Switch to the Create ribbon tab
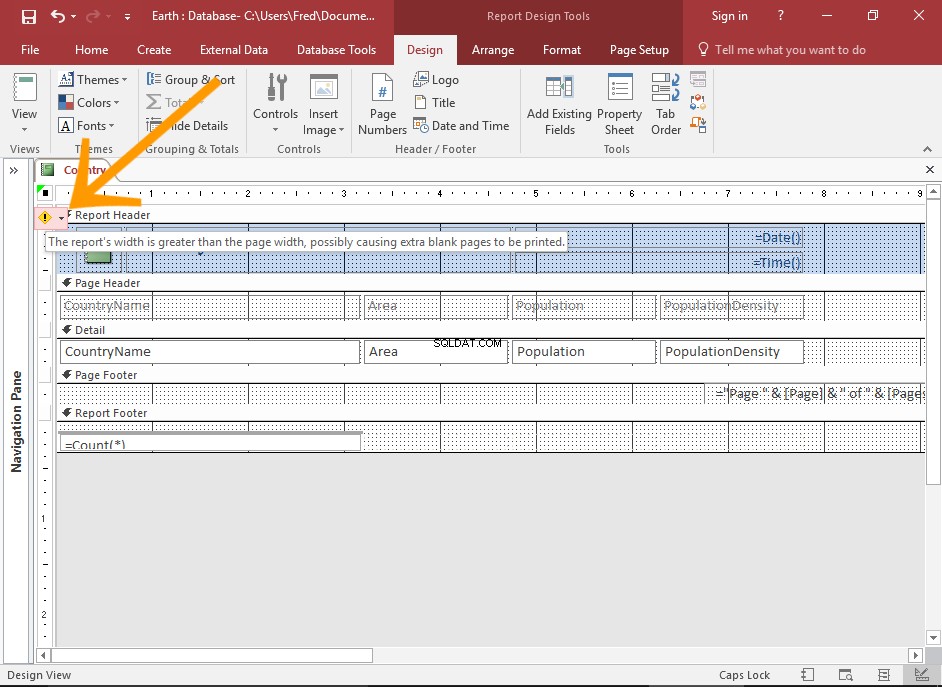 click(x=154, y=50)
